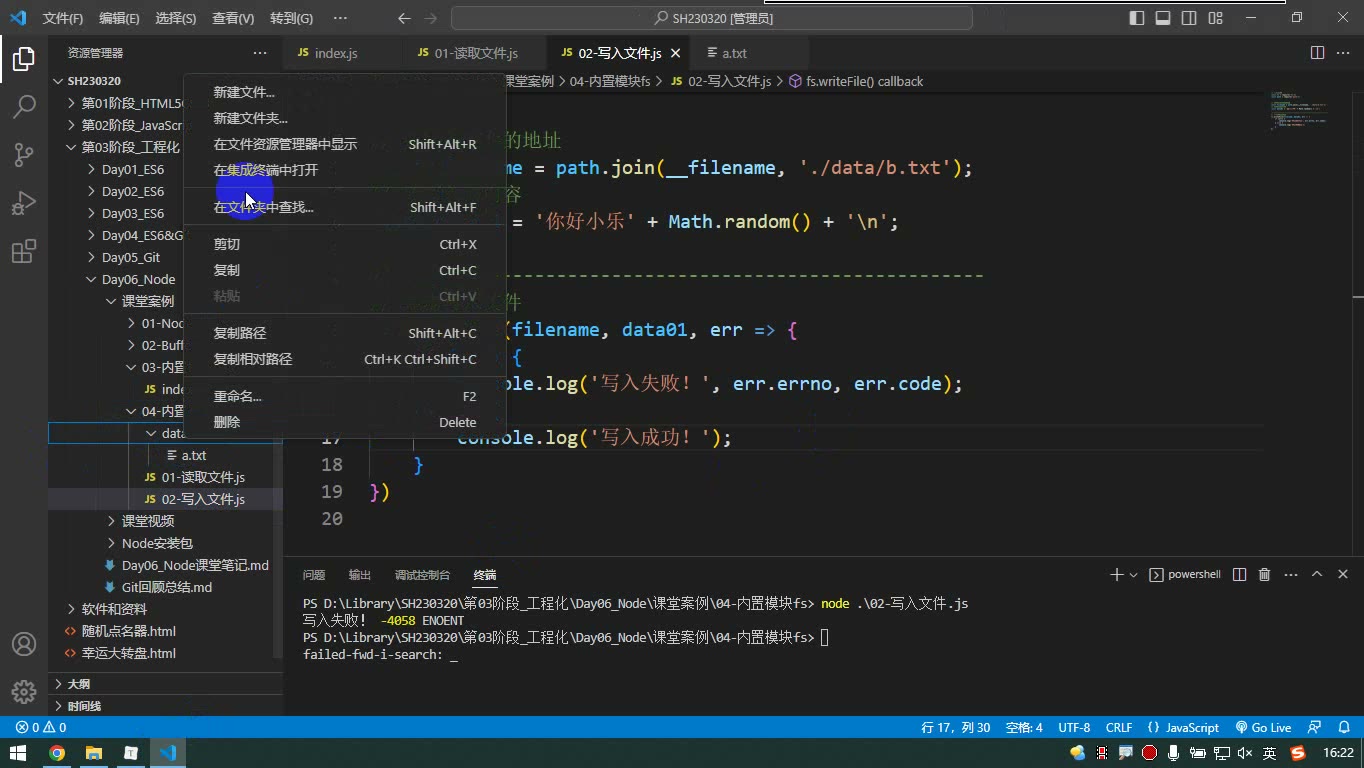Click the JavaScript language mode button
Viewport: 1364px width, 768px height.
pos(1183,727)
